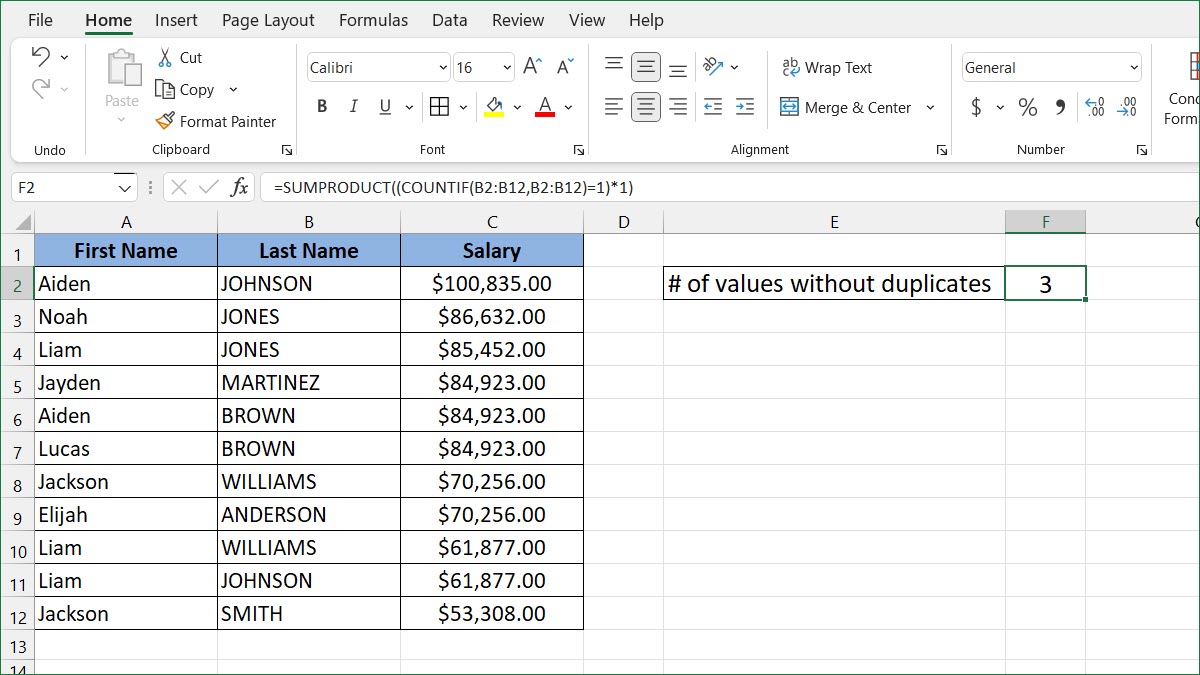Select the red Font Color swatch
Viewport: 1200px width, 675px height.
point(544,106)
